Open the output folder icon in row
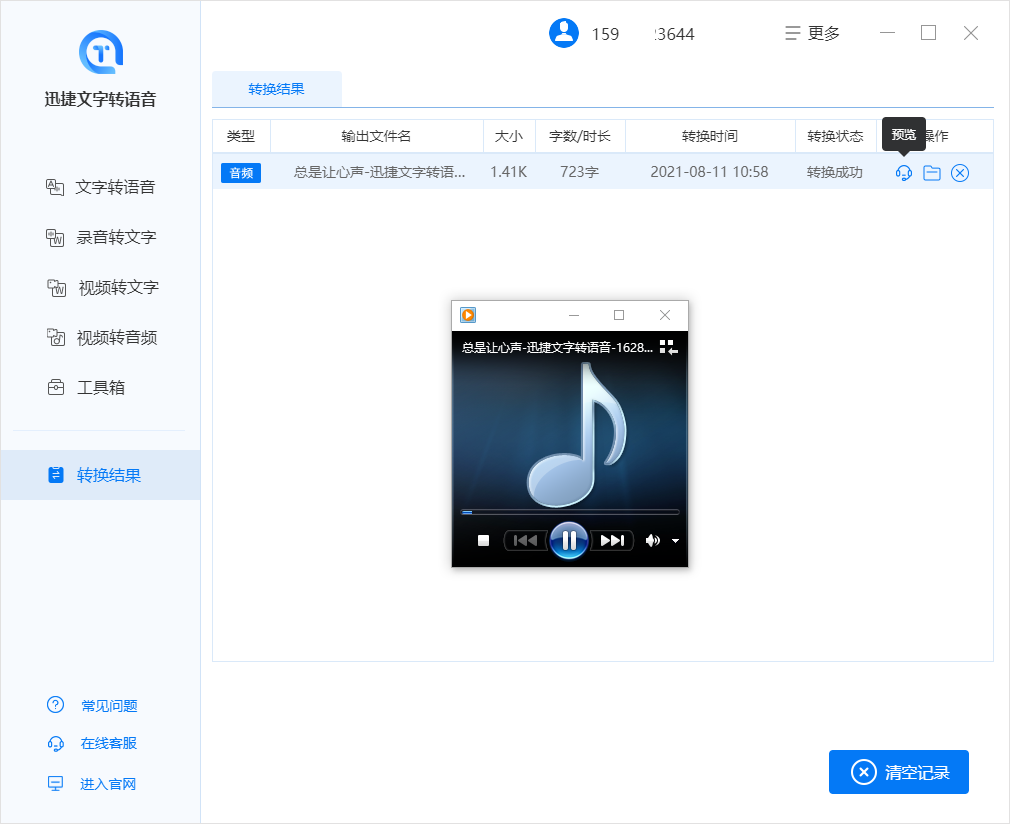The image size is (1010, 824). point(932,173)
